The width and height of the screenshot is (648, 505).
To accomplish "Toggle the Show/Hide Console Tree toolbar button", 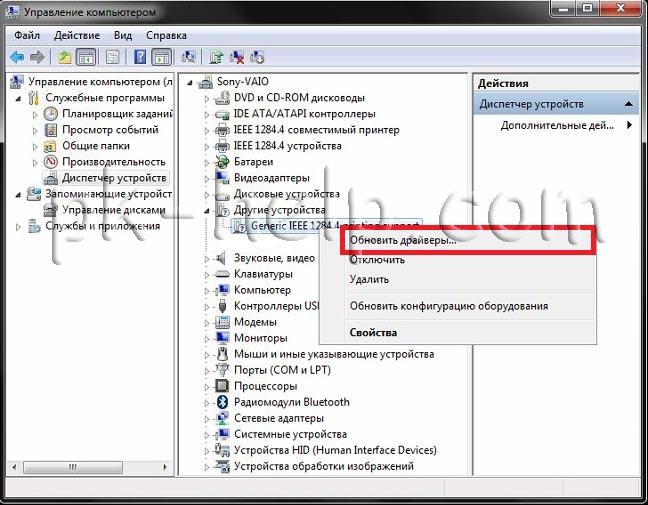I will click(86, 57).
